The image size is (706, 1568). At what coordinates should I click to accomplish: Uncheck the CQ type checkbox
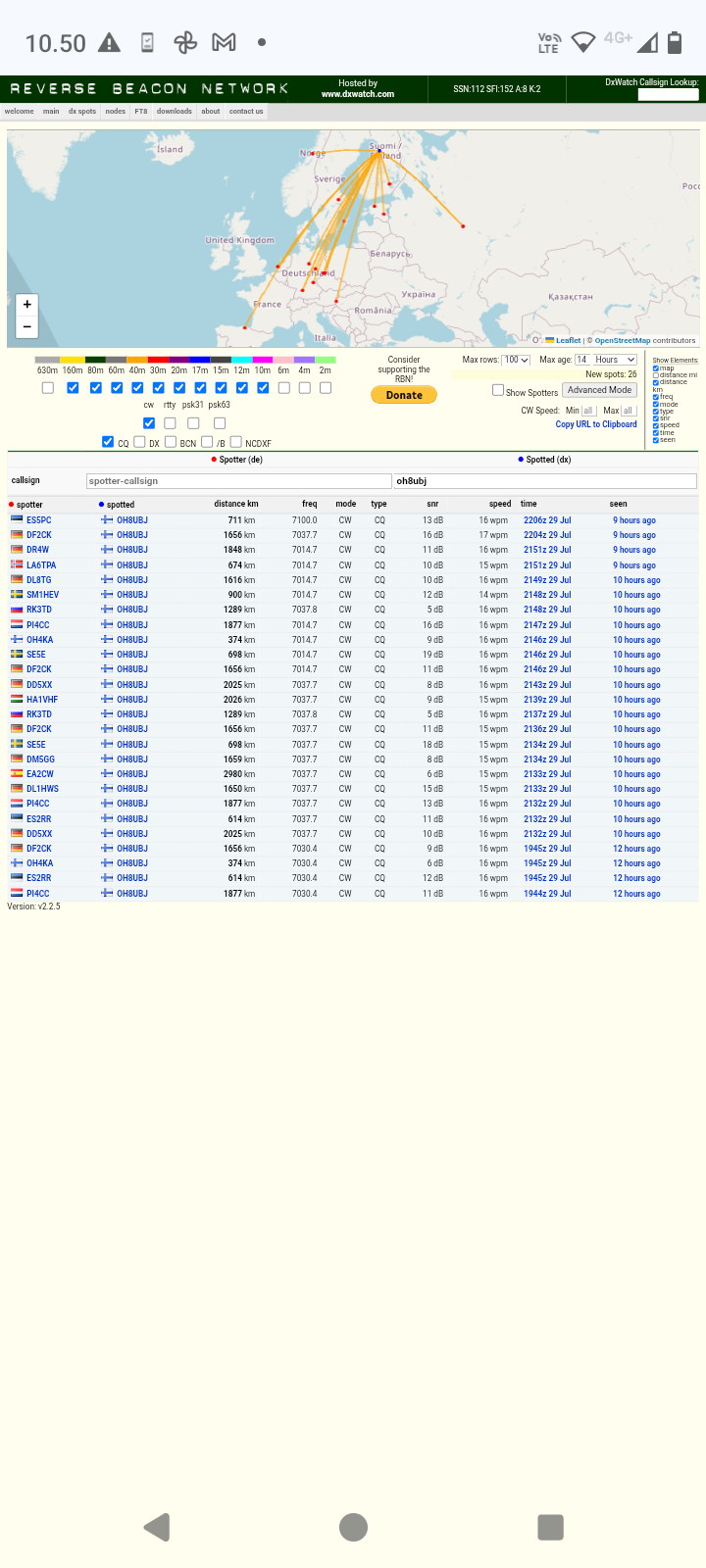click(108, 442)
